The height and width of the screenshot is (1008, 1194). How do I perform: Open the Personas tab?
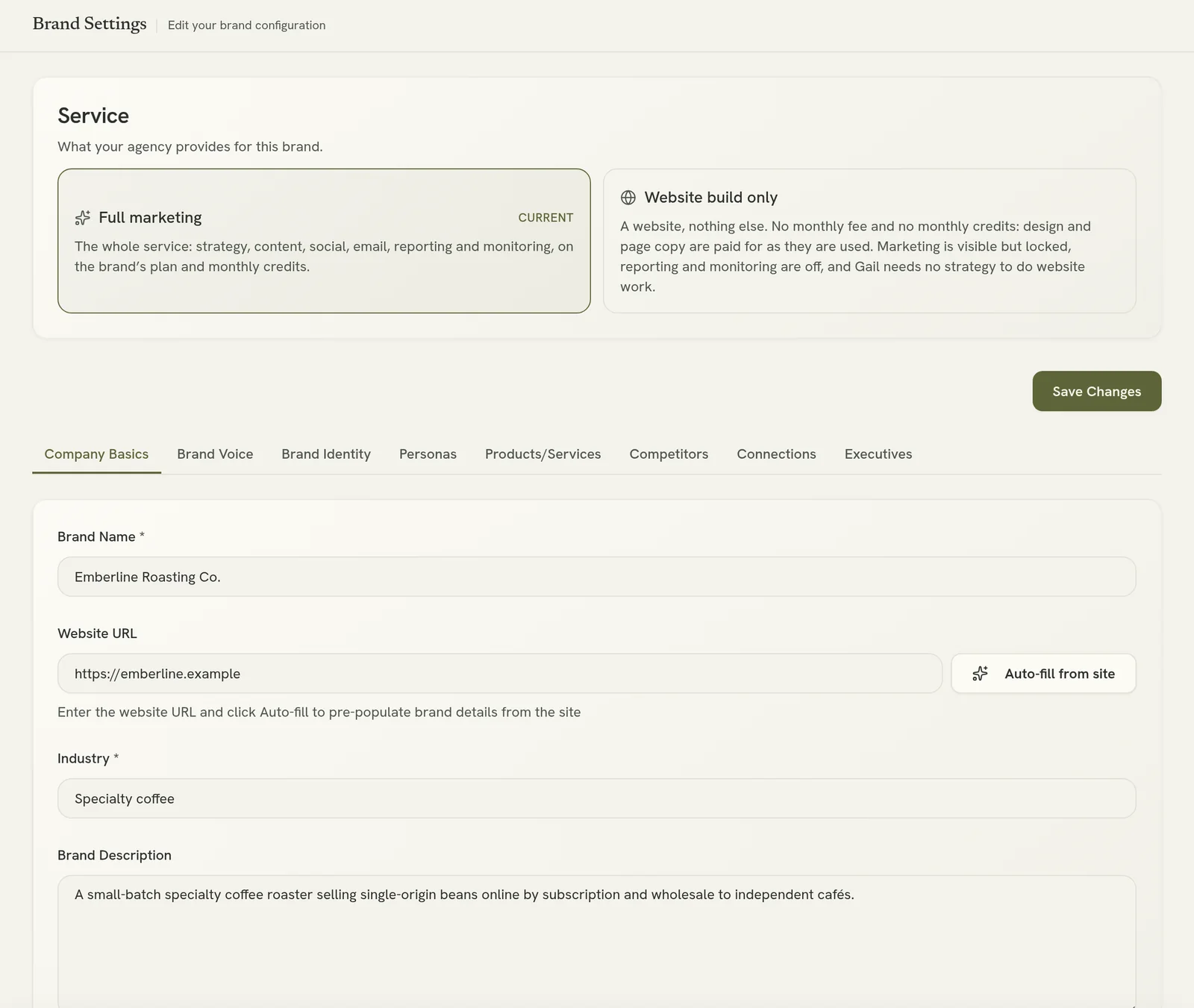point(428,454)
